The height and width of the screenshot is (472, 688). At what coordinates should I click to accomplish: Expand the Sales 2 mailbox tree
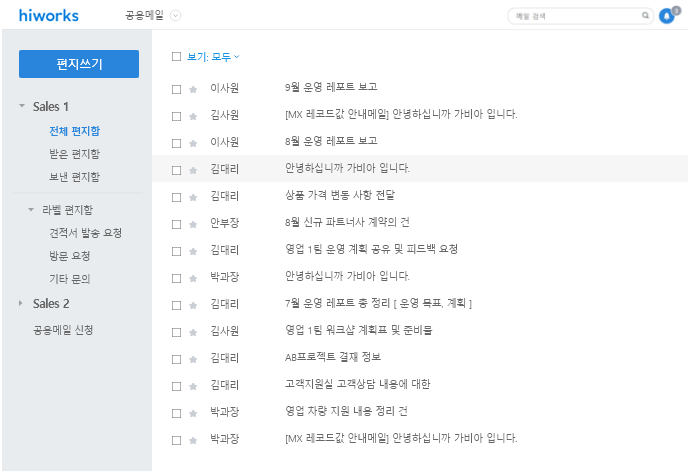pos(21,304)
